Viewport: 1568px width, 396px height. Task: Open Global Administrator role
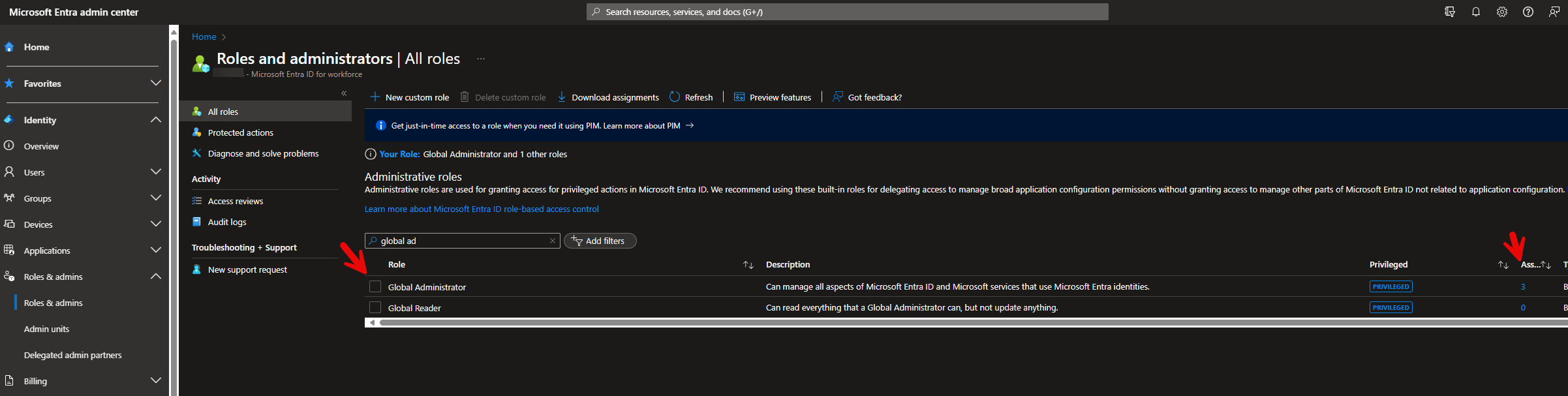click(x=427, y=287)
